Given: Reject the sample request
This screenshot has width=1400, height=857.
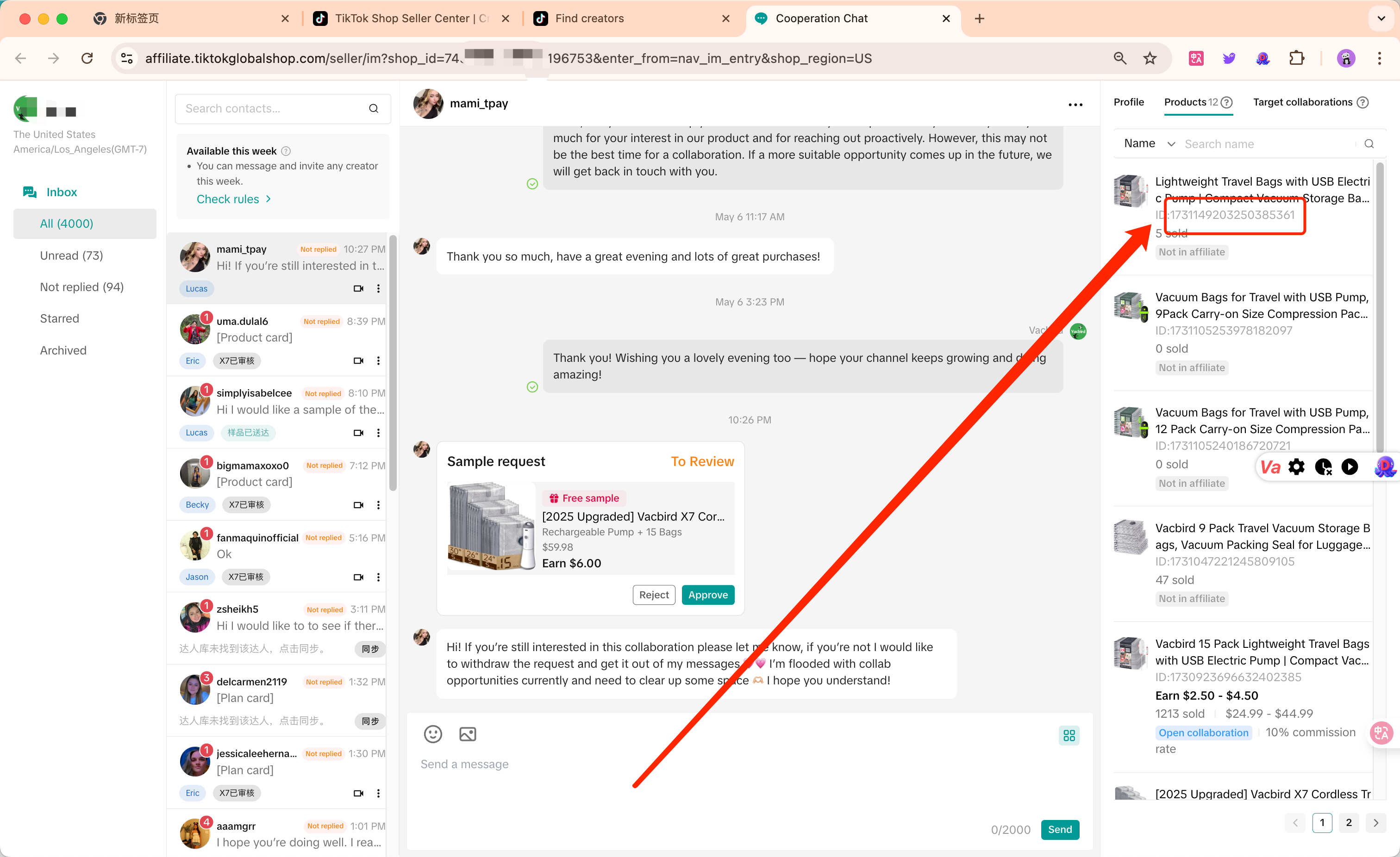Looking at the screenshot, I should tap(653, 595).
